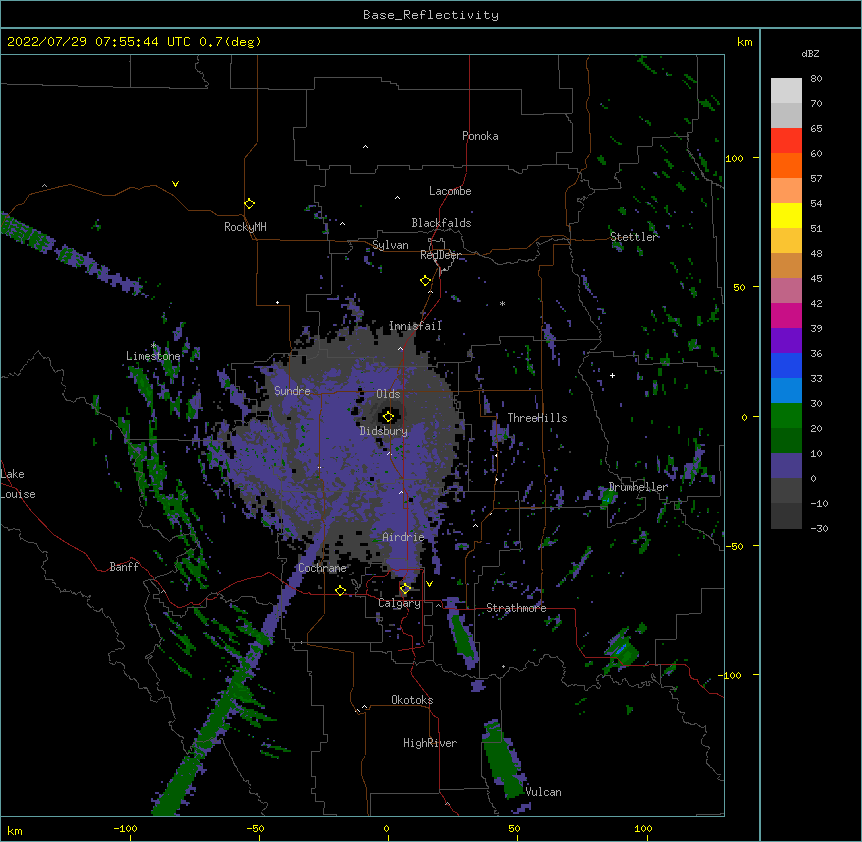Click the Innisfail label
The width and height of the screenshot is (862, 842).
(415, 326)
